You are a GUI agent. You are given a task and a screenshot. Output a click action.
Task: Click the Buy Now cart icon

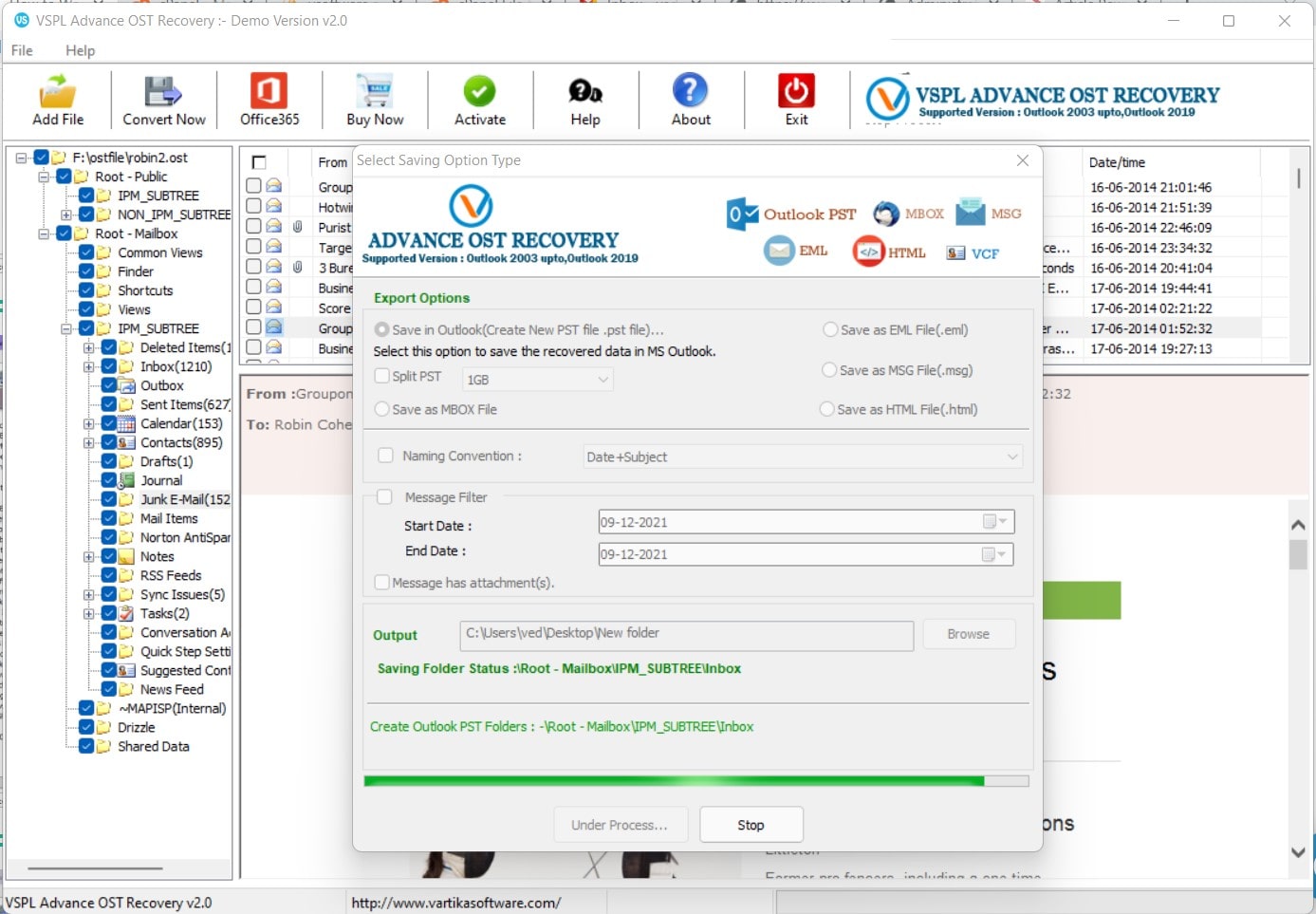click(375, 92)
